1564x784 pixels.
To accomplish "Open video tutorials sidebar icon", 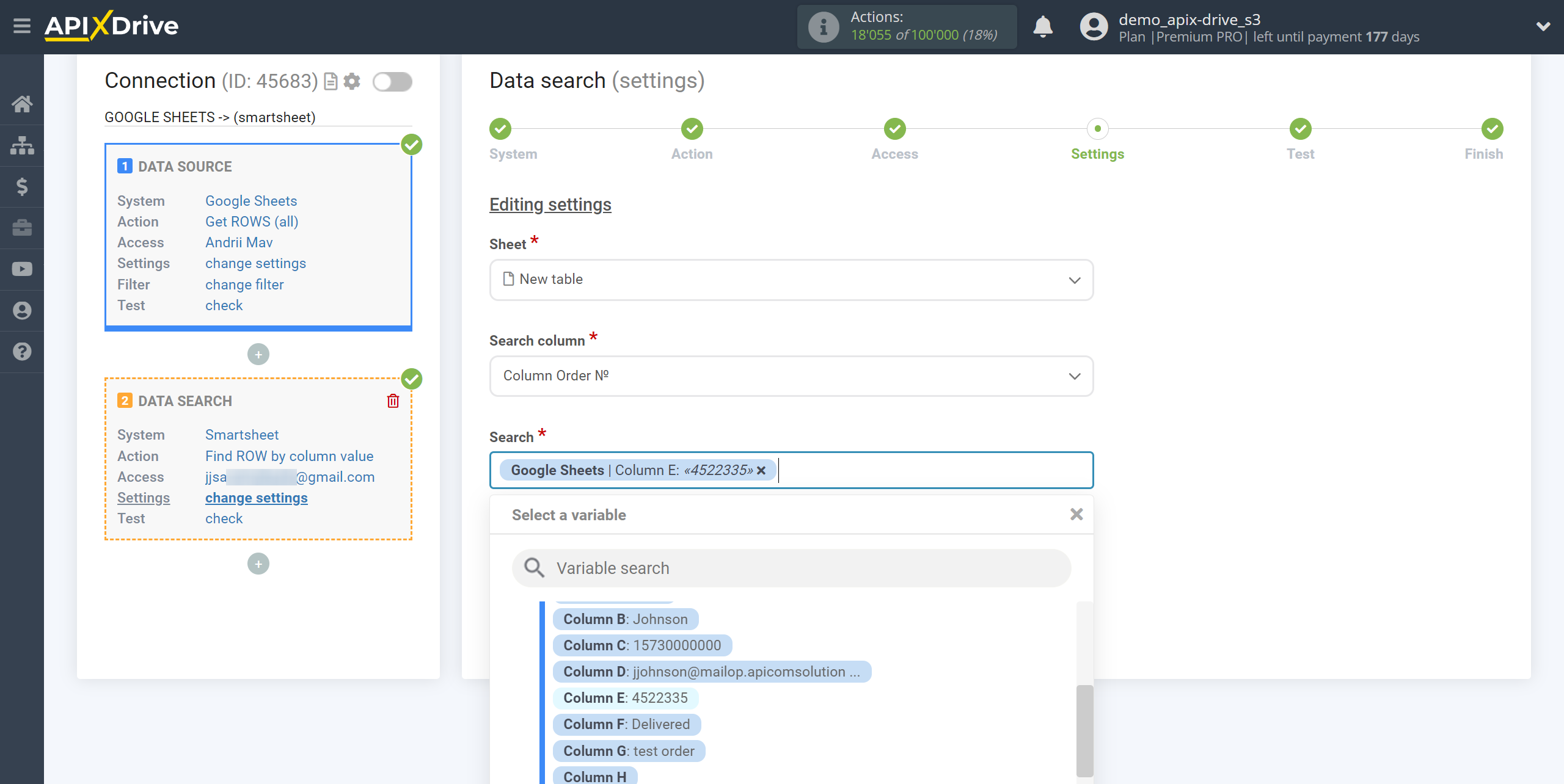I will [x=22, y=269].
